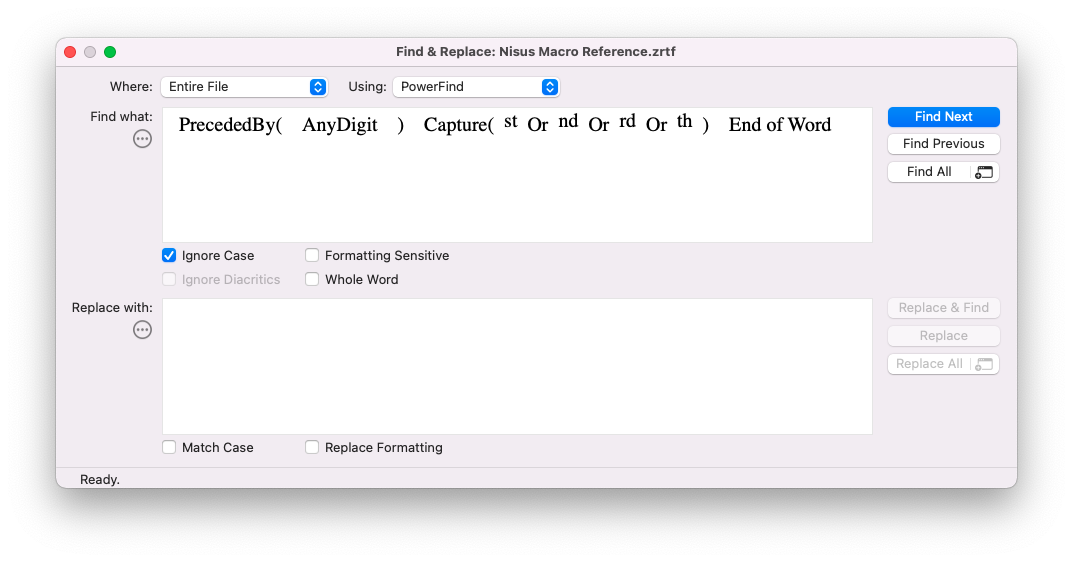Open the Using 'PowerFind' dropdown

[476, 87]
